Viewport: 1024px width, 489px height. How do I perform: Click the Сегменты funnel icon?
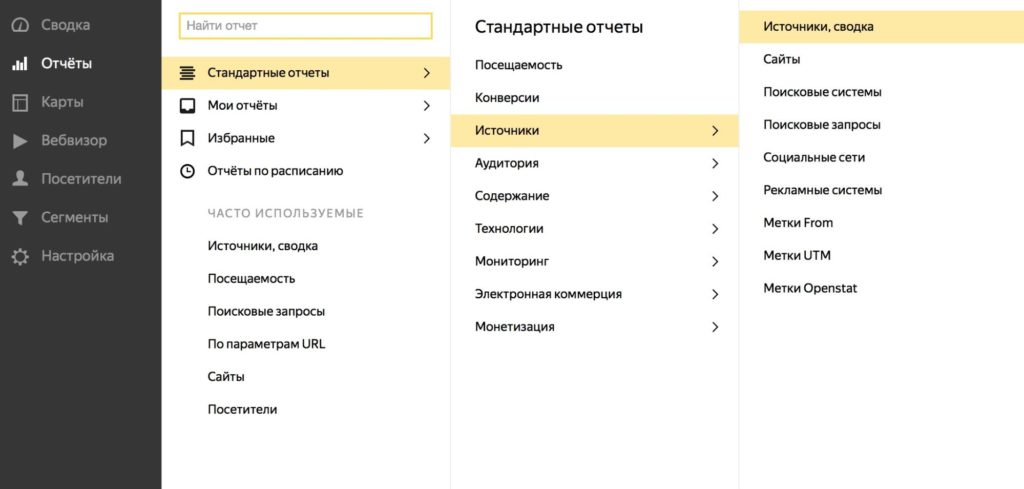[x=20, y=218]
